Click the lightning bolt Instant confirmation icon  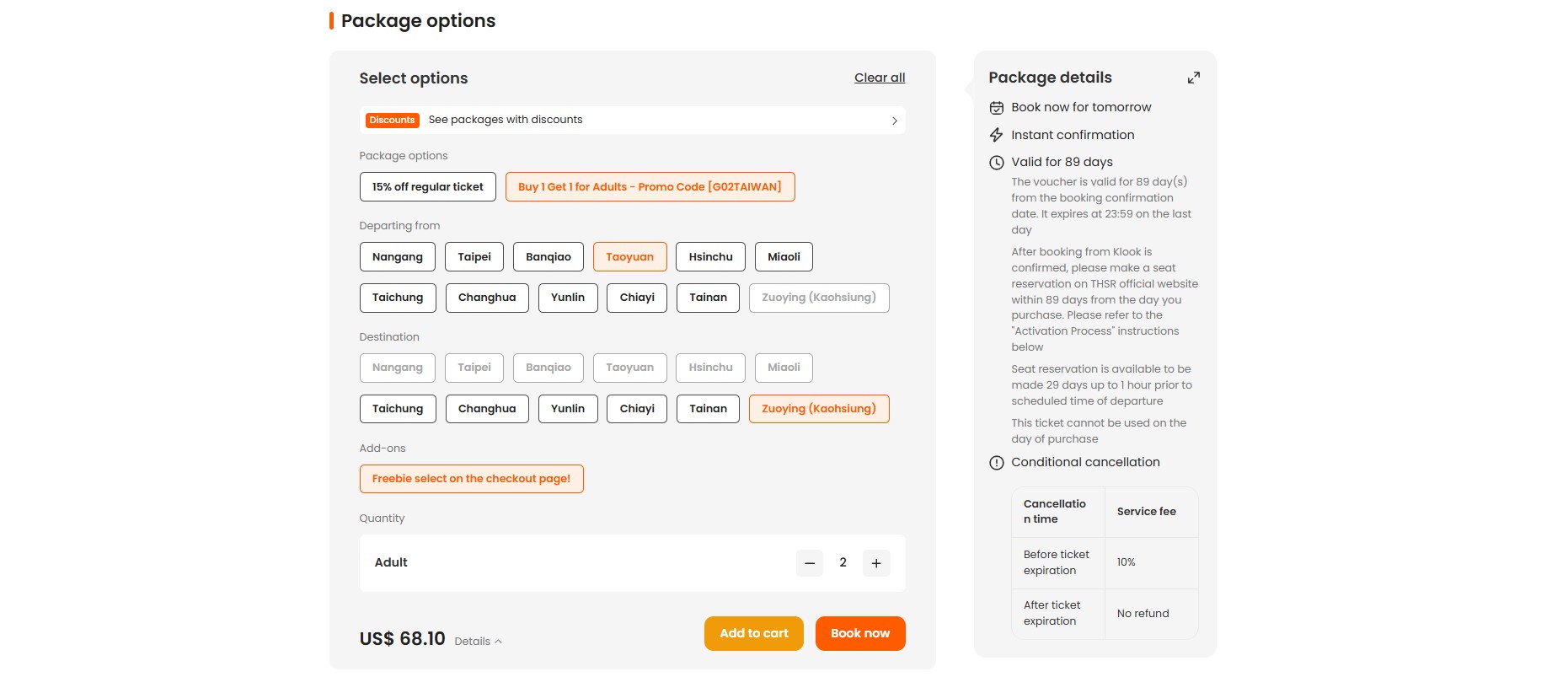996,135
